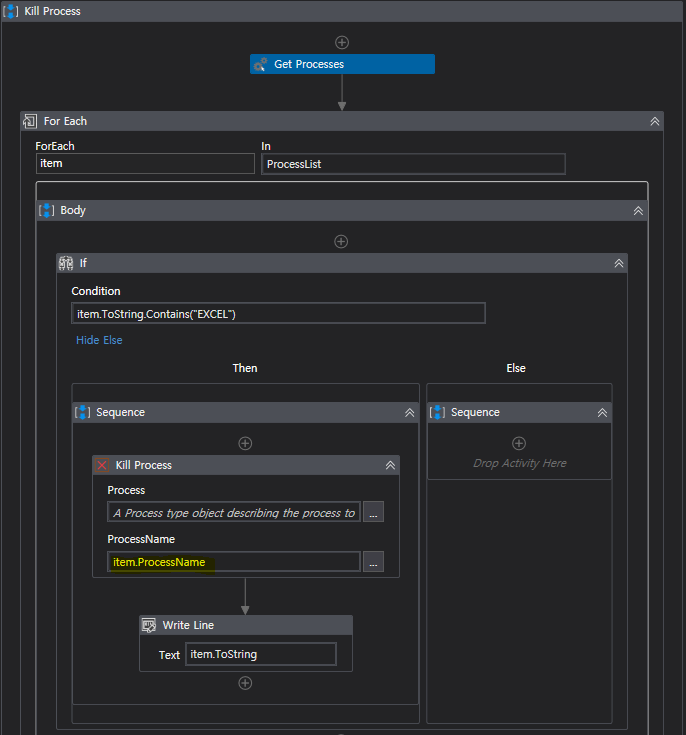Select the Else branch label
The height and width of the screenshot is (735, 686).
point(516,368)
